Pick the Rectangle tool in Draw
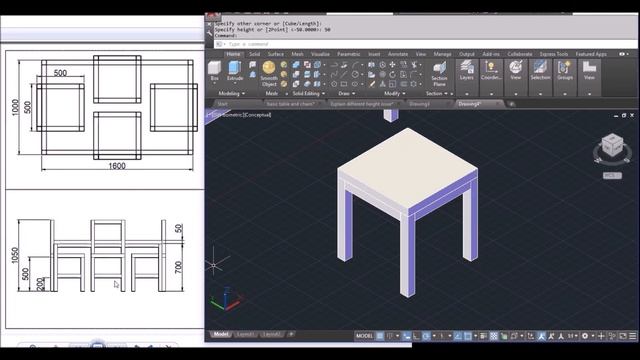Screen dimensions: 640x360 point(344,84)
